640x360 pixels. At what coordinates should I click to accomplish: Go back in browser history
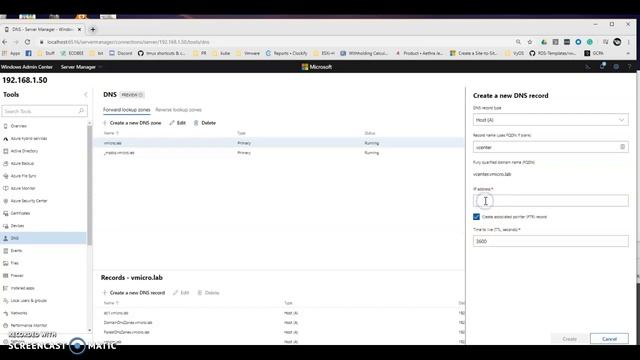tap(5, 42)
